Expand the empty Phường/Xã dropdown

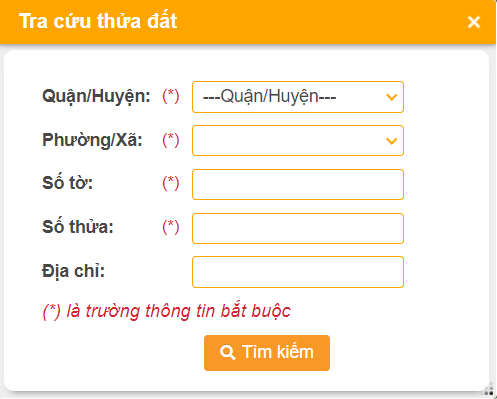click(x=298, y=140)
